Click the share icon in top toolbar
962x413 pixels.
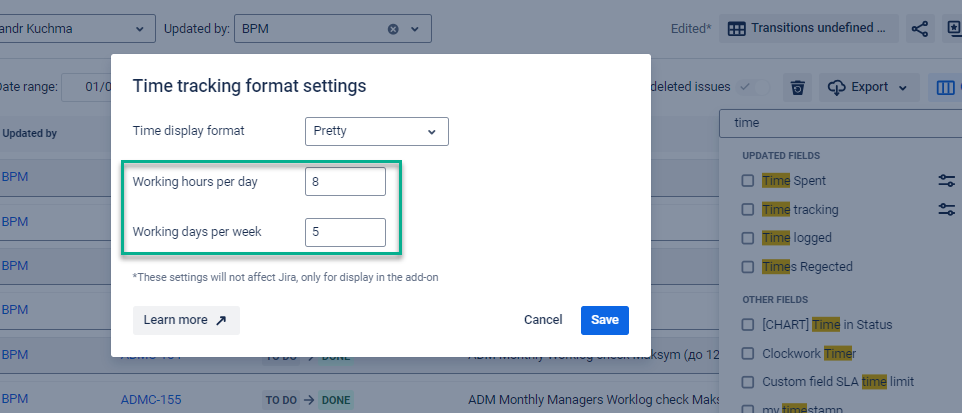click(x=920, y=29)
